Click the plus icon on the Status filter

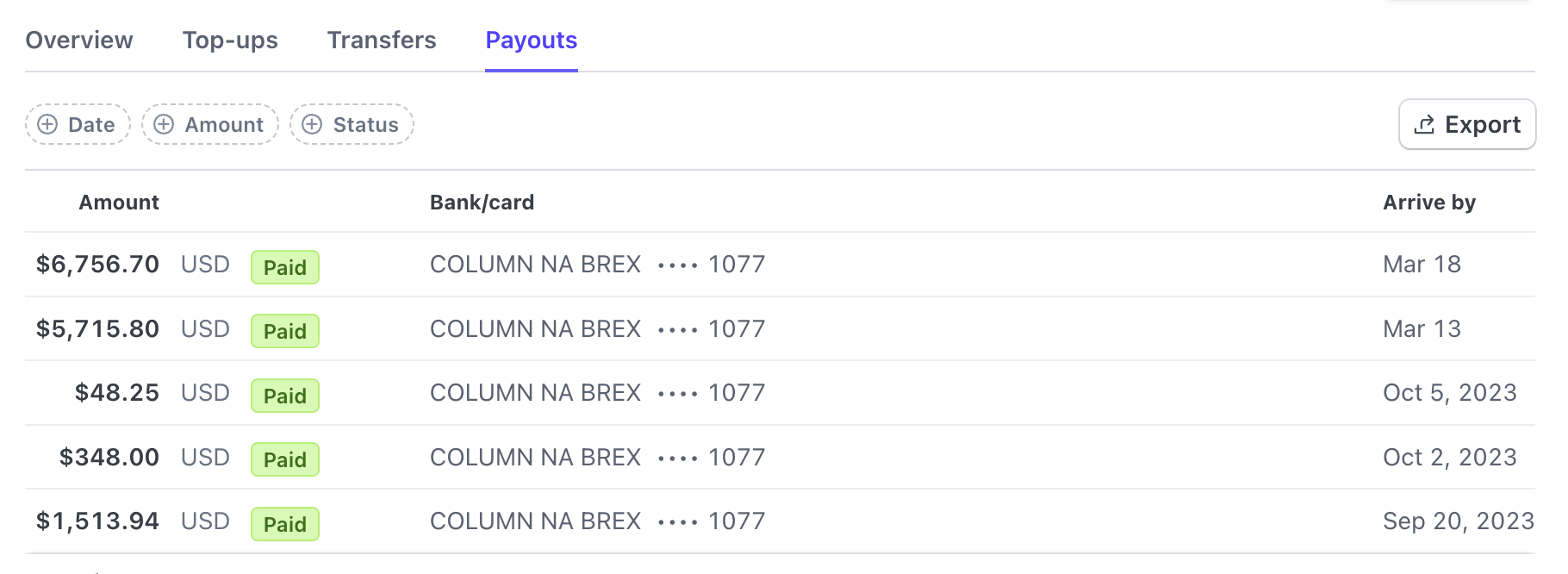[x=314, y=124]
